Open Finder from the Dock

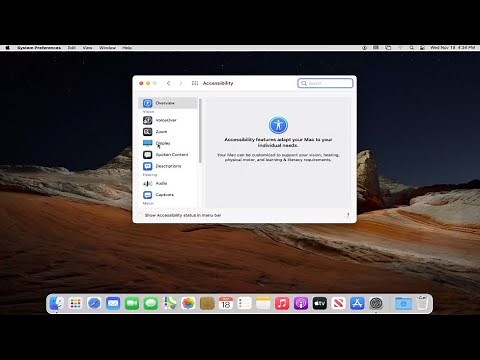tap(57, 303)
